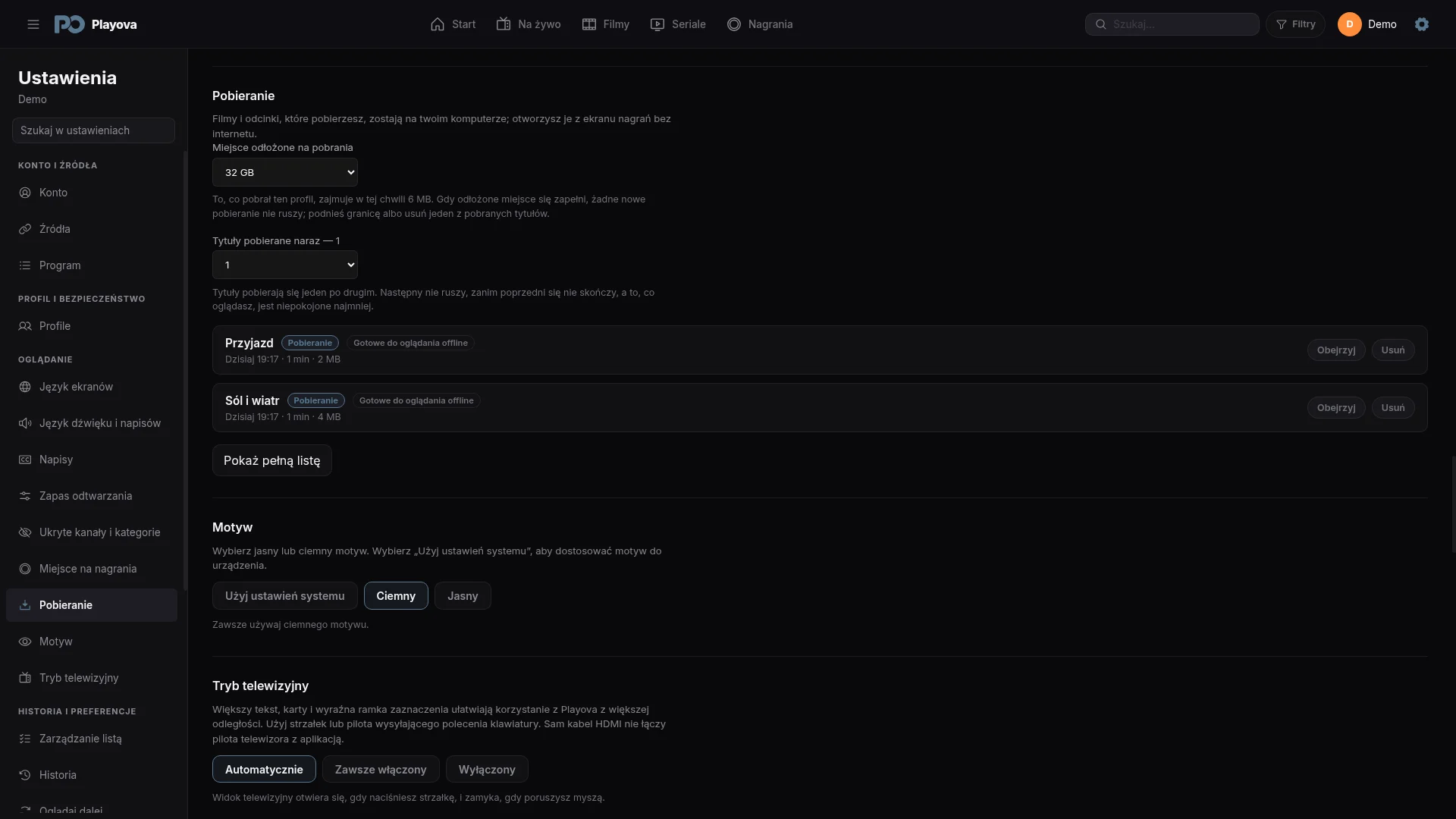Click the Zapas odtwarzania sliders icon
Image resolution: width=1456 pixels, height=819 pixels.
[25, 496]
